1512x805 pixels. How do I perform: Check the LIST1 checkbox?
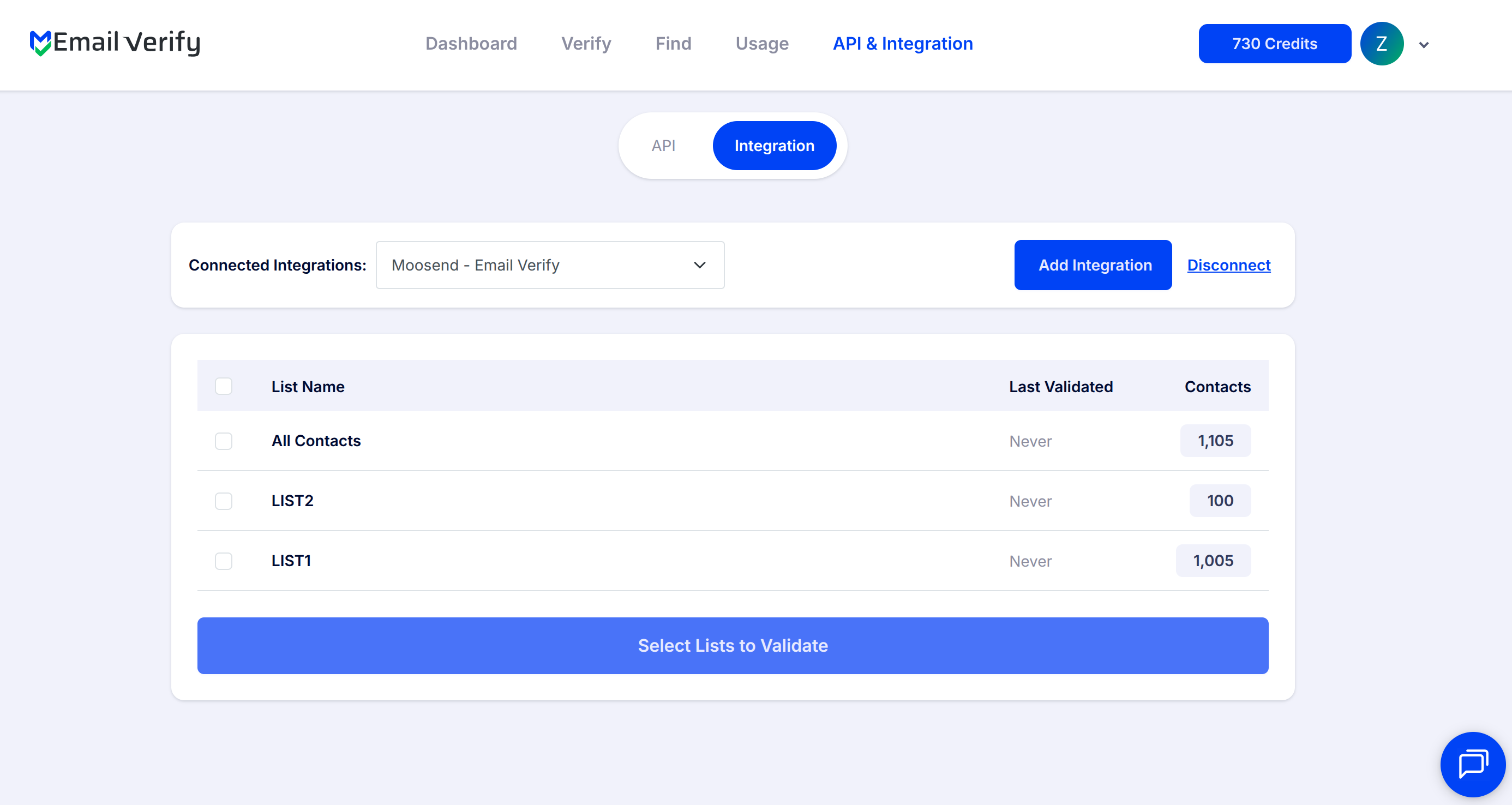224,561
